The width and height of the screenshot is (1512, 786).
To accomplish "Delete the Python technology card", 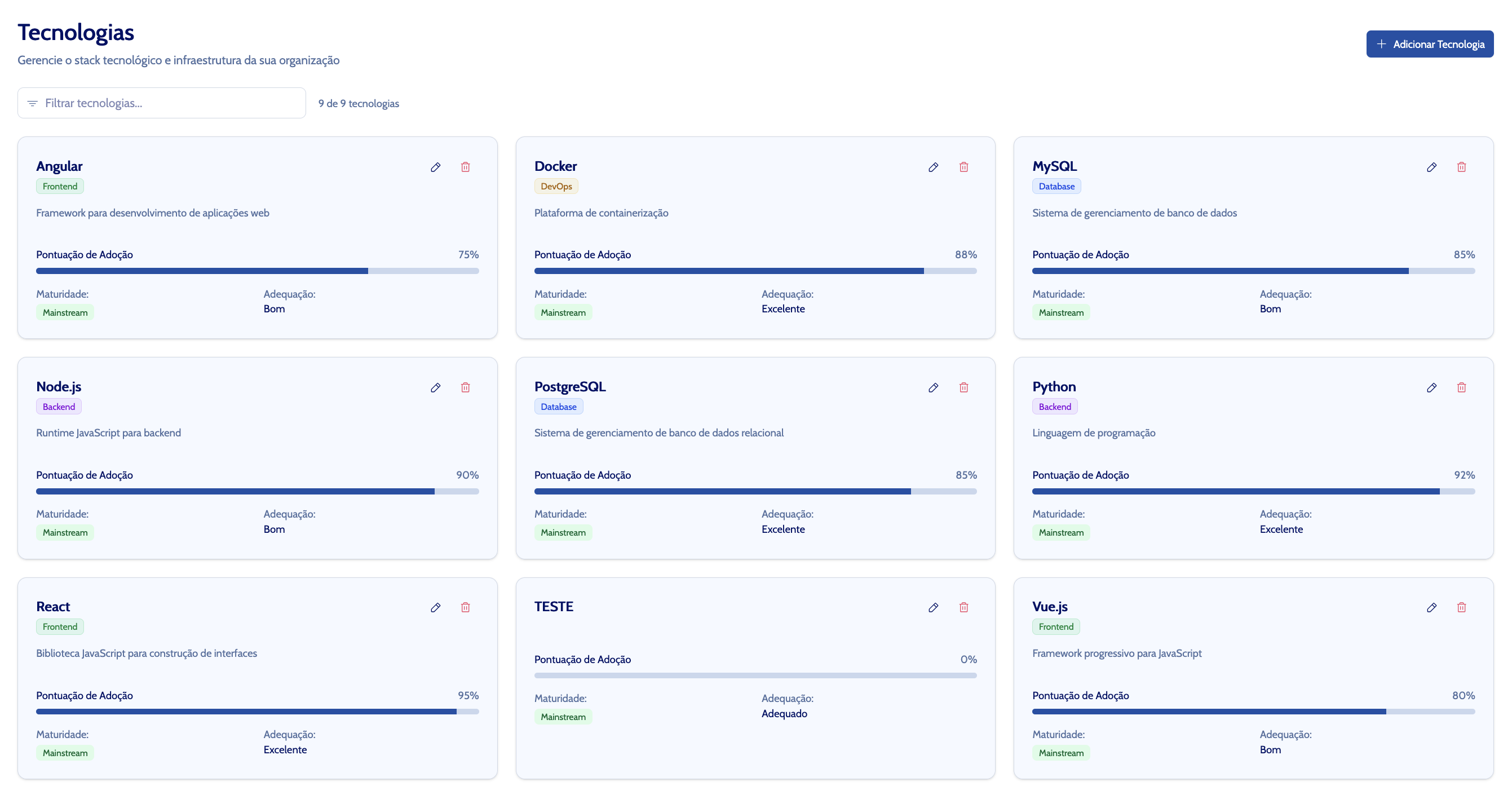I will coord(1461,387).
